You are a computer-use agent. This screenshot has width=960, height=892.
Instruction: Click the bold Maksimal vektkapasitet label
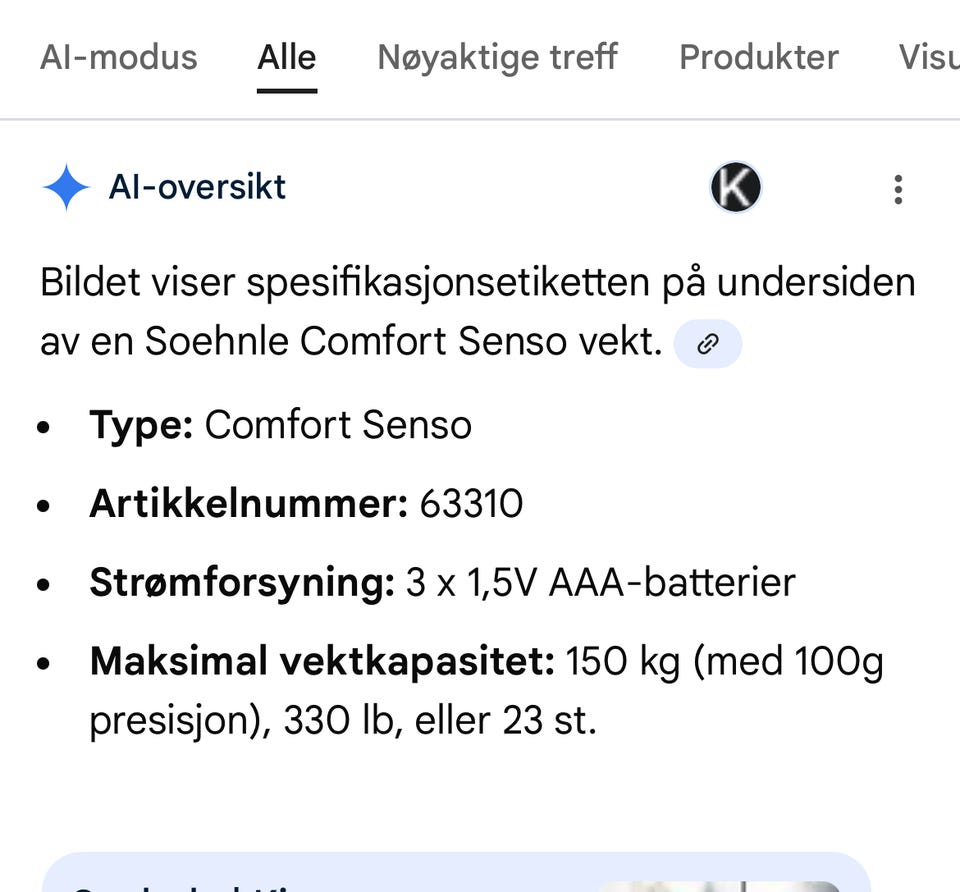pyautogui.click(x=321, y=661)
